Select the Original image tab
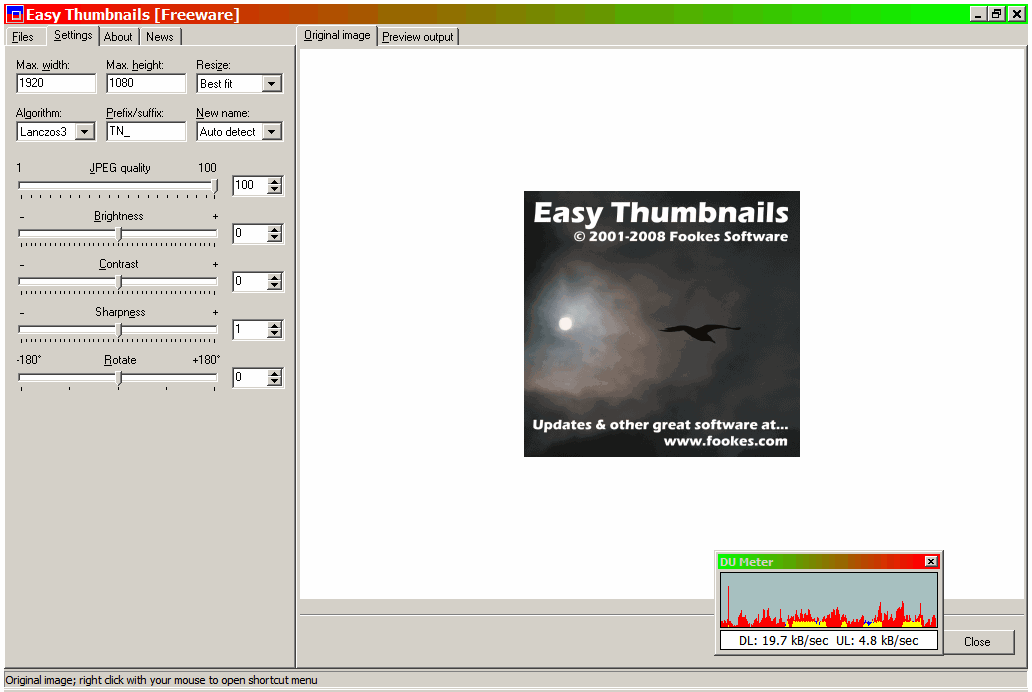This screenshot has height=692, width=1032. (x=337, y=36)
